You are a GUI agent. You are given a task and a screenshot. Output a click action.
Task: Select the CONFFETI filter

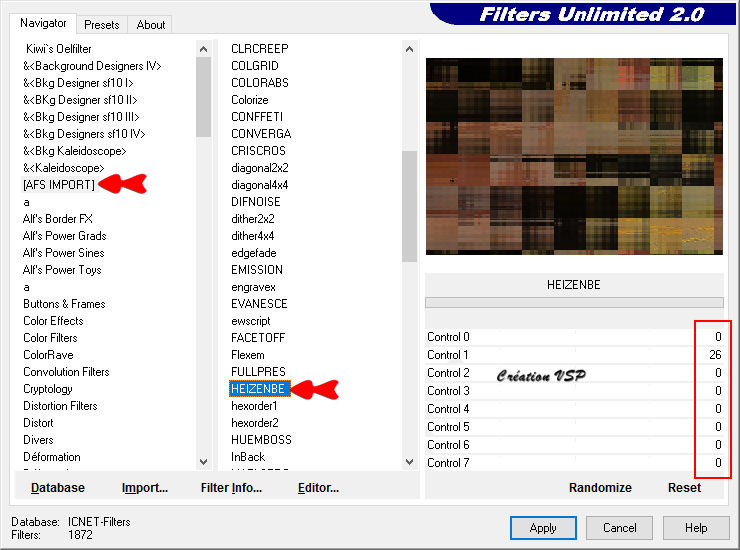pos(257,117)
